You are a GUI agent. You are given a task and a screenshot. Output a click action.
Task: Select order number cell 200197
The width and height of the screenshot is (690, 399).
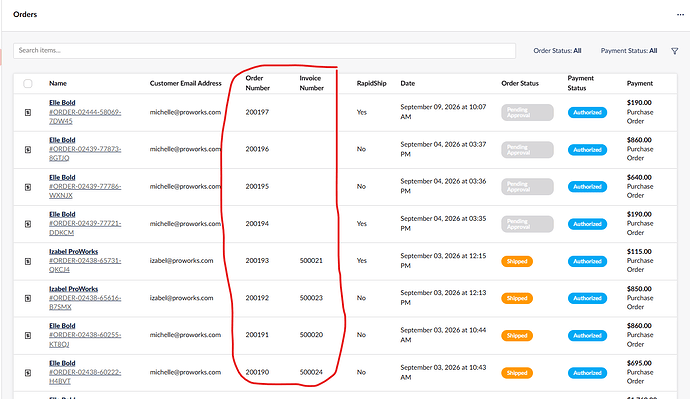click(257, 112)
